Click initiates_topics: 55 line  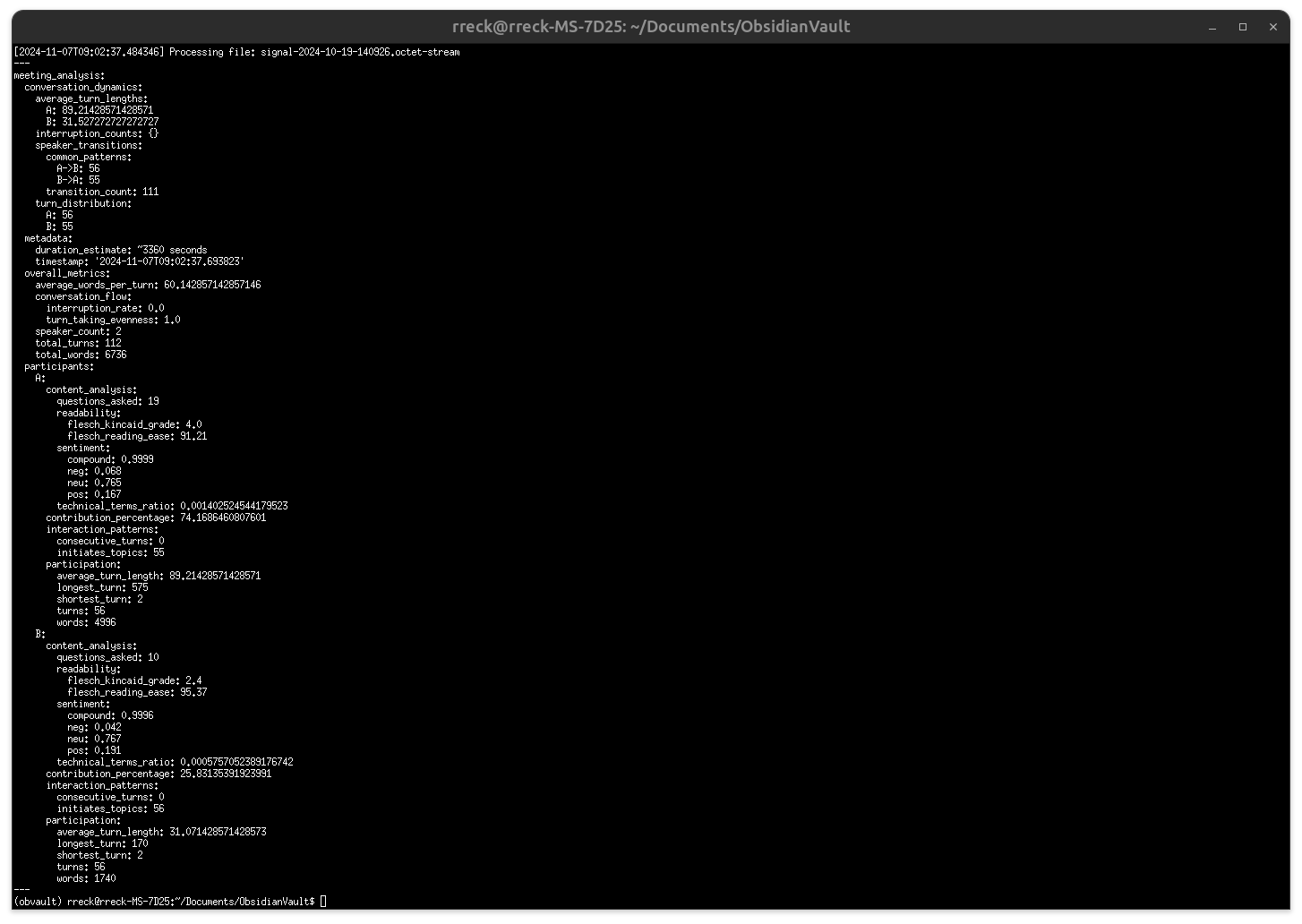pyautogui.click(x=110, y=552)
